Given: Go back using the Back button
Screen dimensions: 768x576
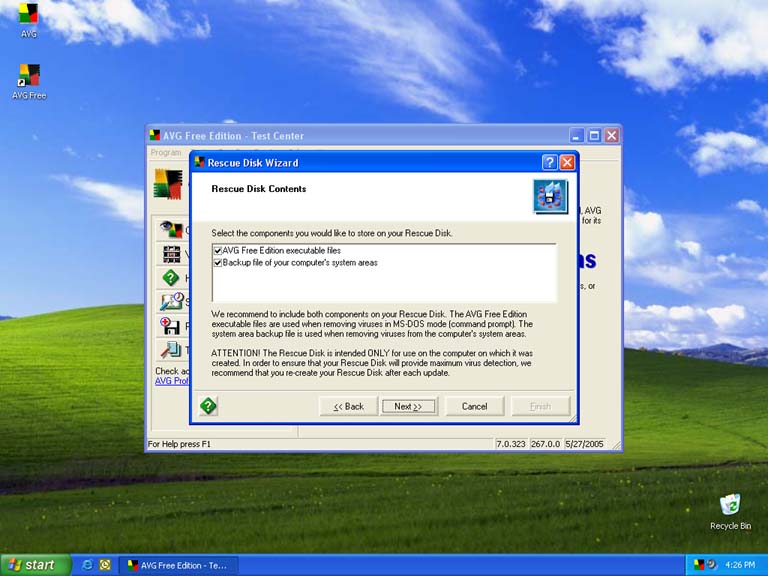Looking at the screenshot, I should pos(349,406).
